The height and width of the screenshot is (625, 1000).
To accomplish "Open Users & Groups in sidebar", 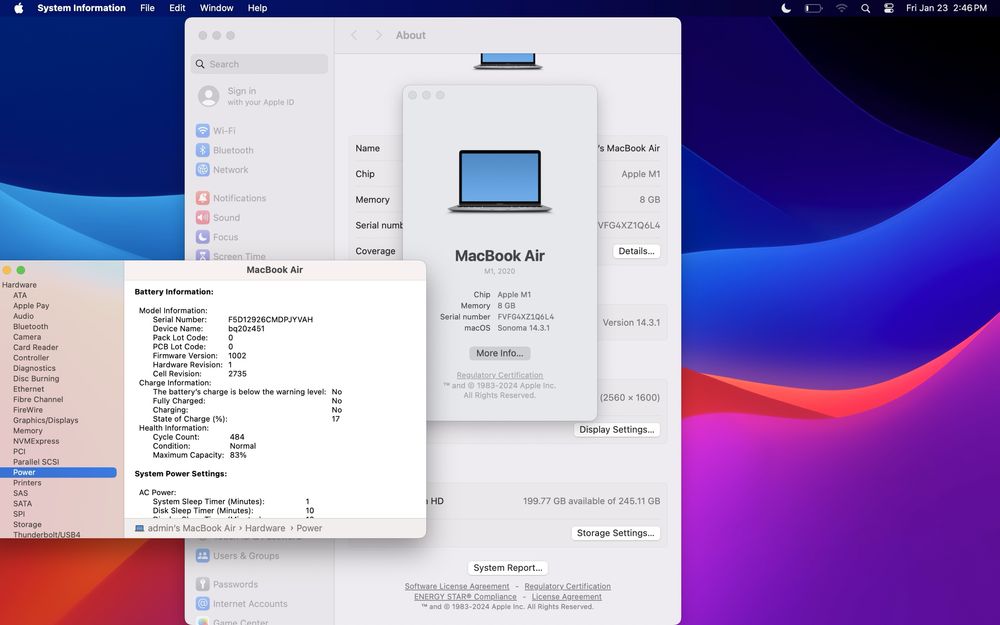I will pyautogui.click(x=238, y=556).
